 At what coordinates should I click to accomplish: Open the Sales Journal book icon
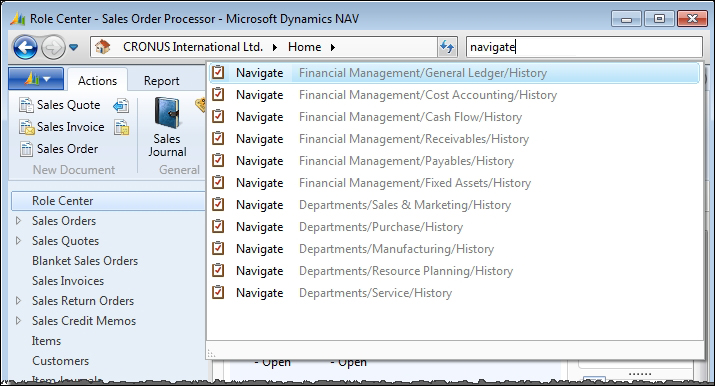click(167, 113)
